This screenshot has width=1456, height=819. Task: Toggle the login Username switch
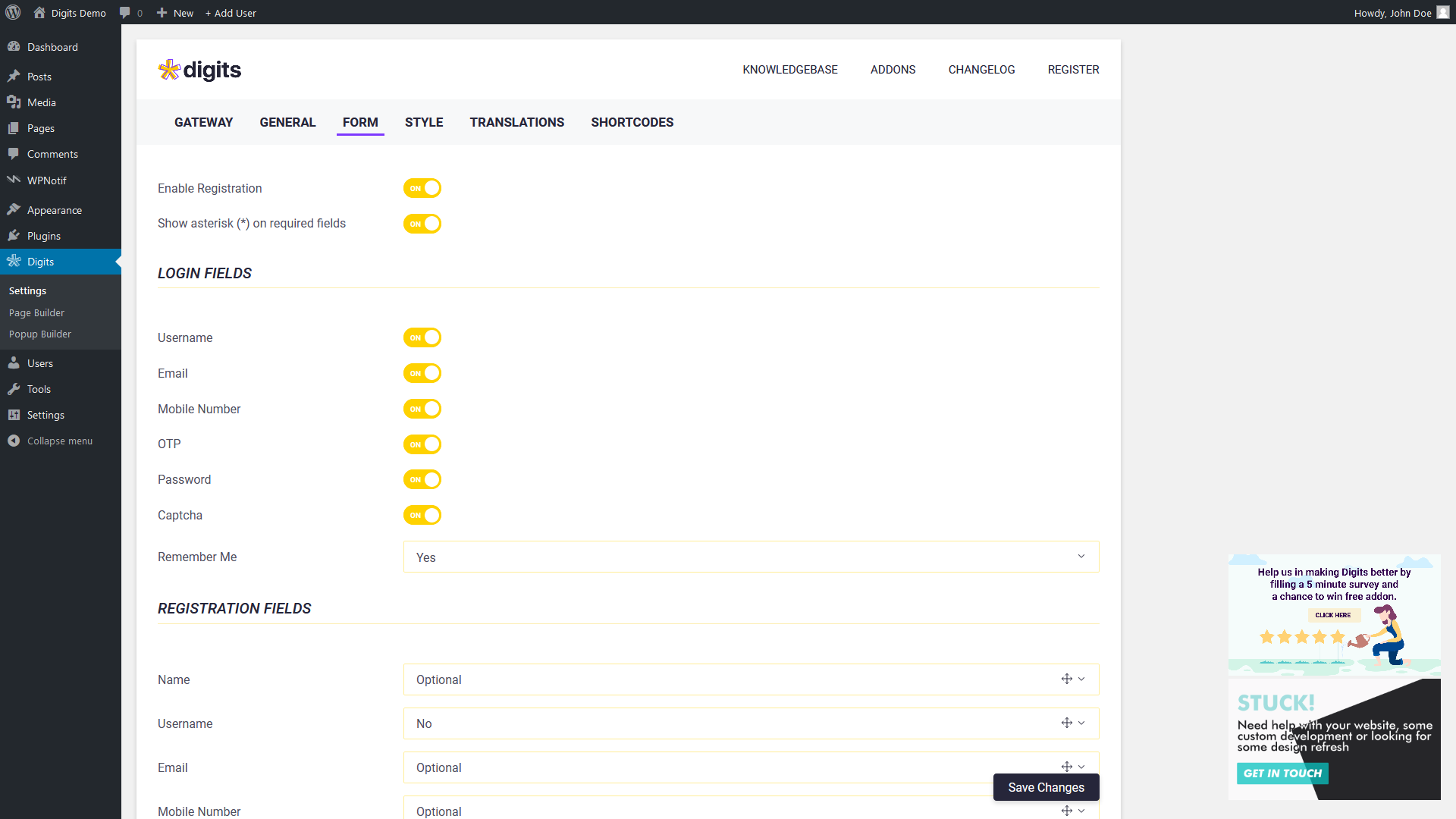click(x=422, y=337)
